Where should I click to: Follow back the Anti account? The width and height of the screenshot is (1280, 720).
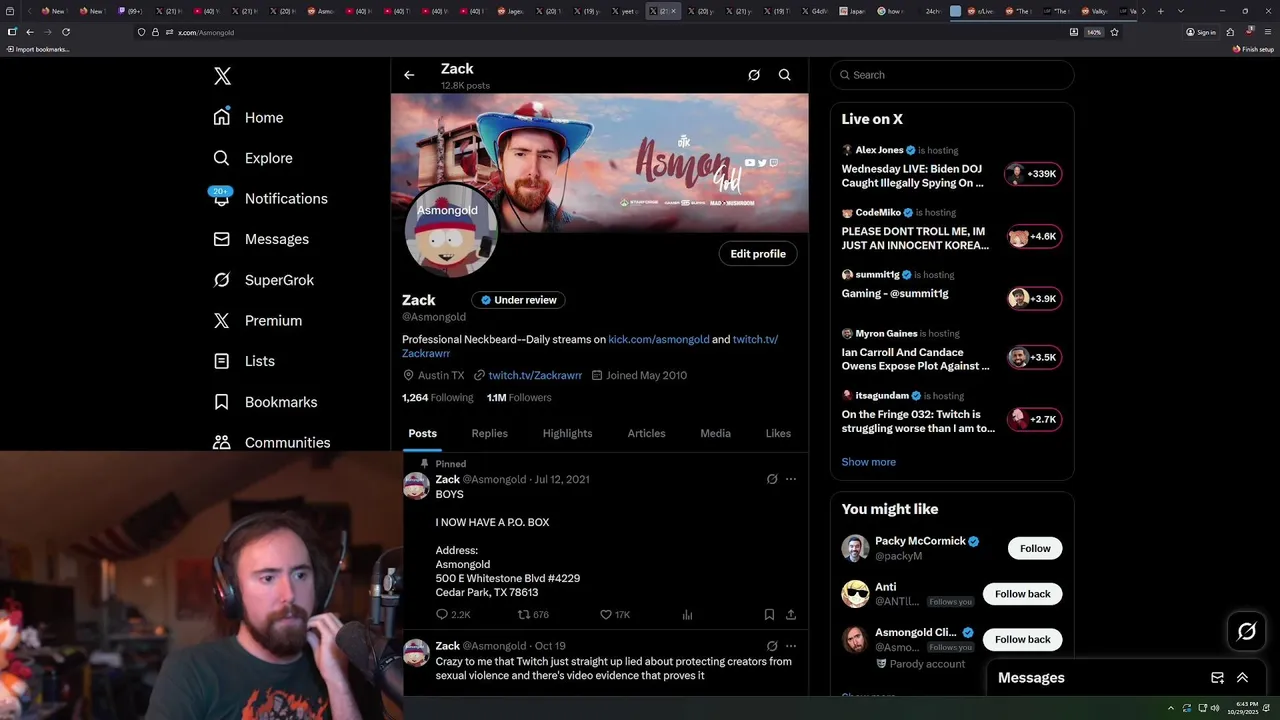[x=1022, y=594]
